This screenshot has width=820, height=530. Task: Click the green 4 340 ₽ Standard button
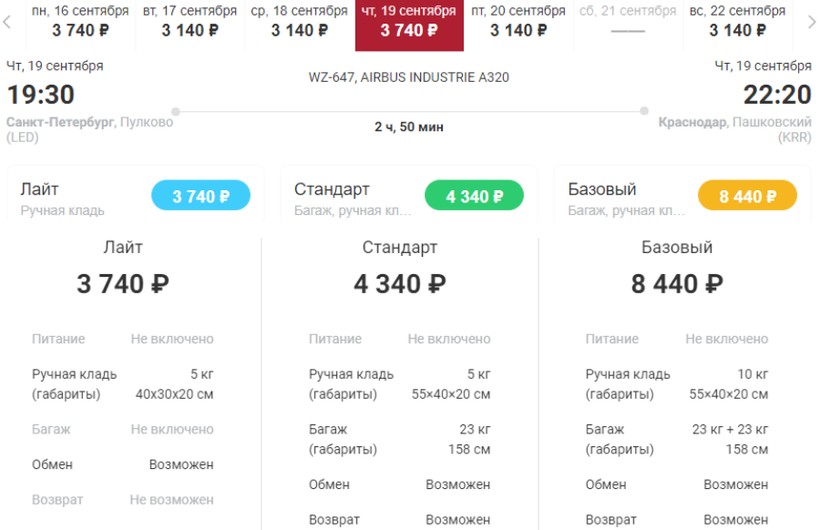point(474,196)
